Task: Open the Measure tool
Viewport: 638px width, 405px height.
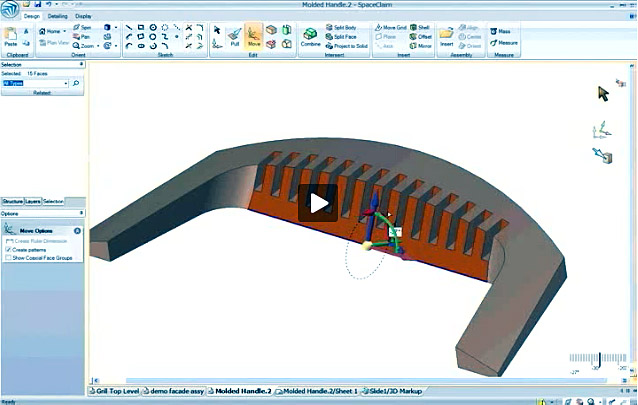Action: (506, 43)
